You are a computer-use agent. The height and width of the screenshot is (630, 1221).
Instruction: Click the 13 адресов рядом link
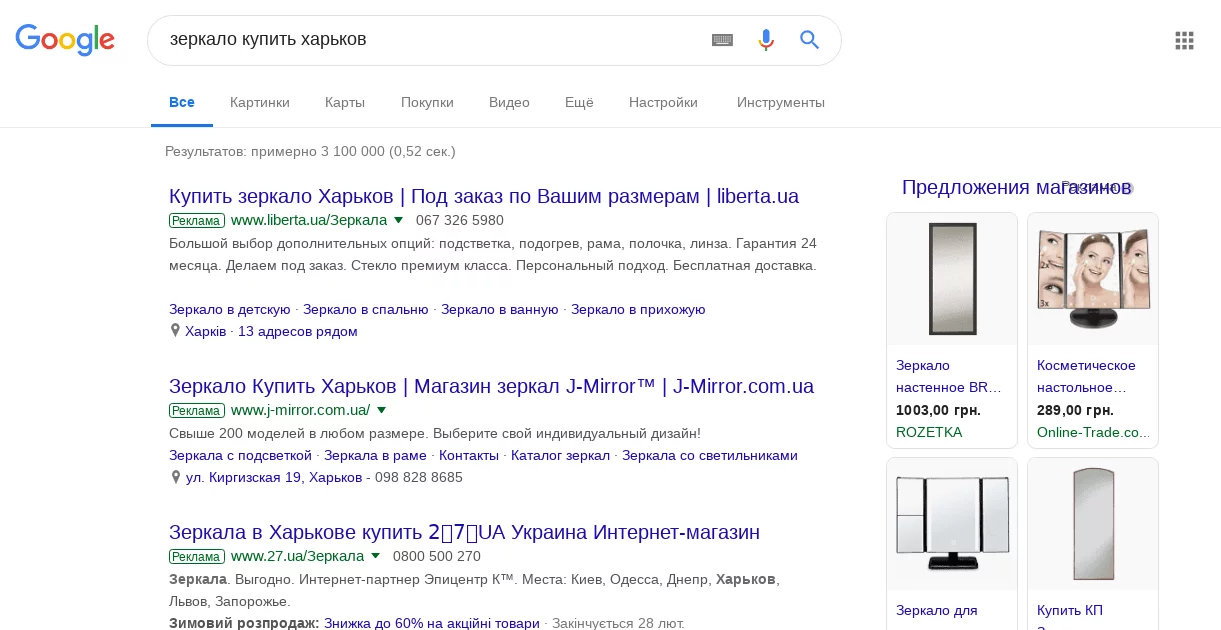[x=297, y=331]
